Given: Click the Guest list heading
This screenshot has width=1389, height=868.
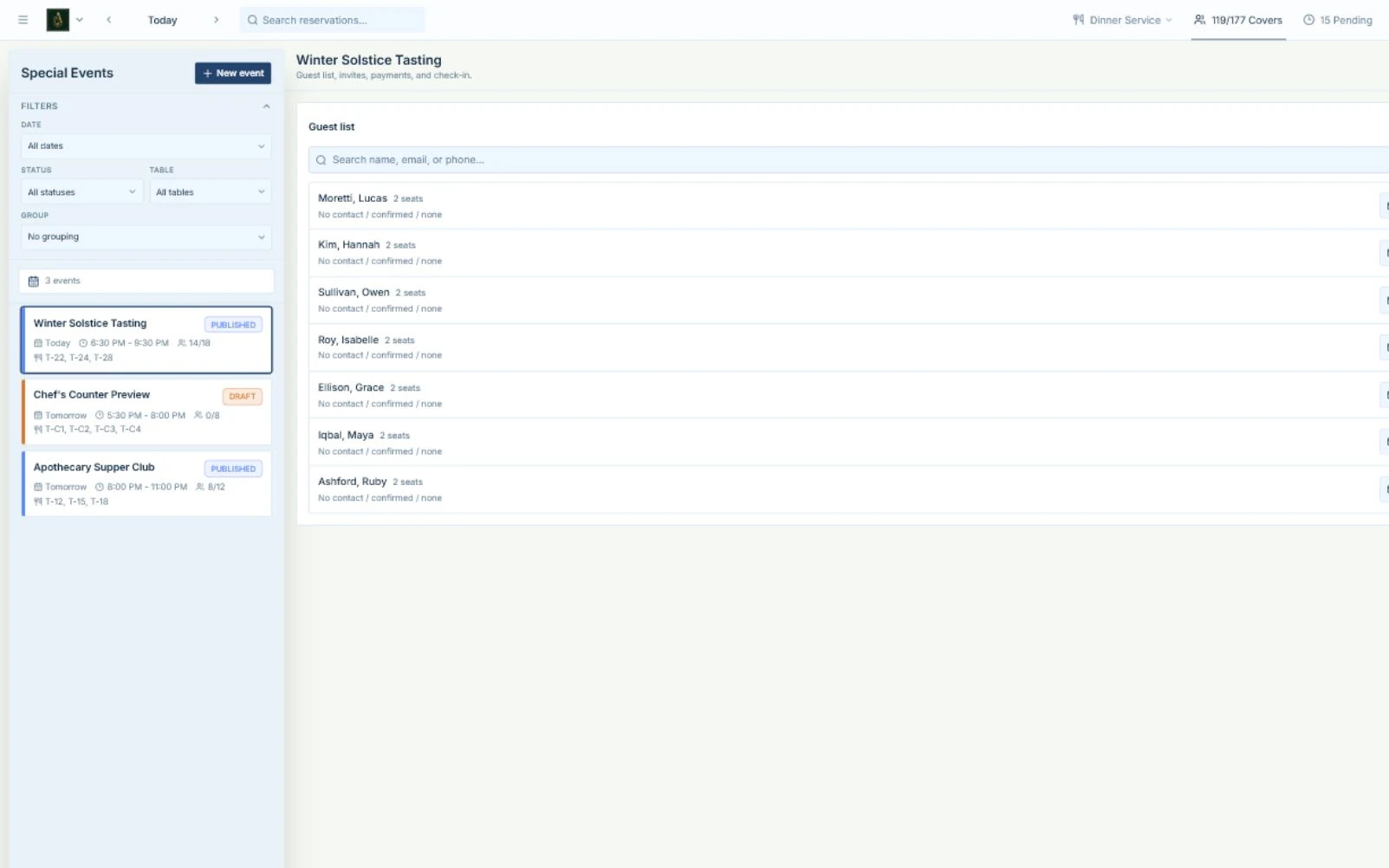Looking at the screenshot, I should click(x=332, y=126).
